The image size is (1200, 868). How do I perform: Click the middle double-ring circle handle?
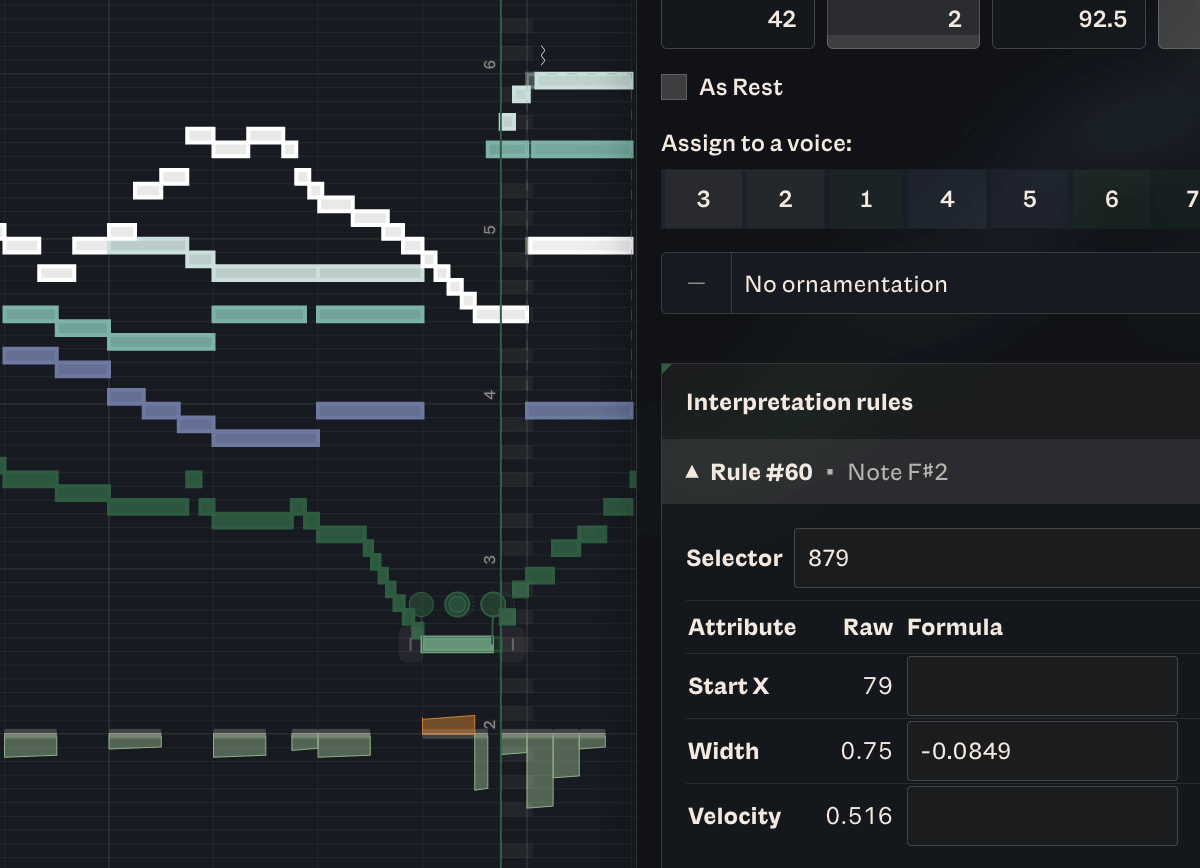(x=457, y=604)
